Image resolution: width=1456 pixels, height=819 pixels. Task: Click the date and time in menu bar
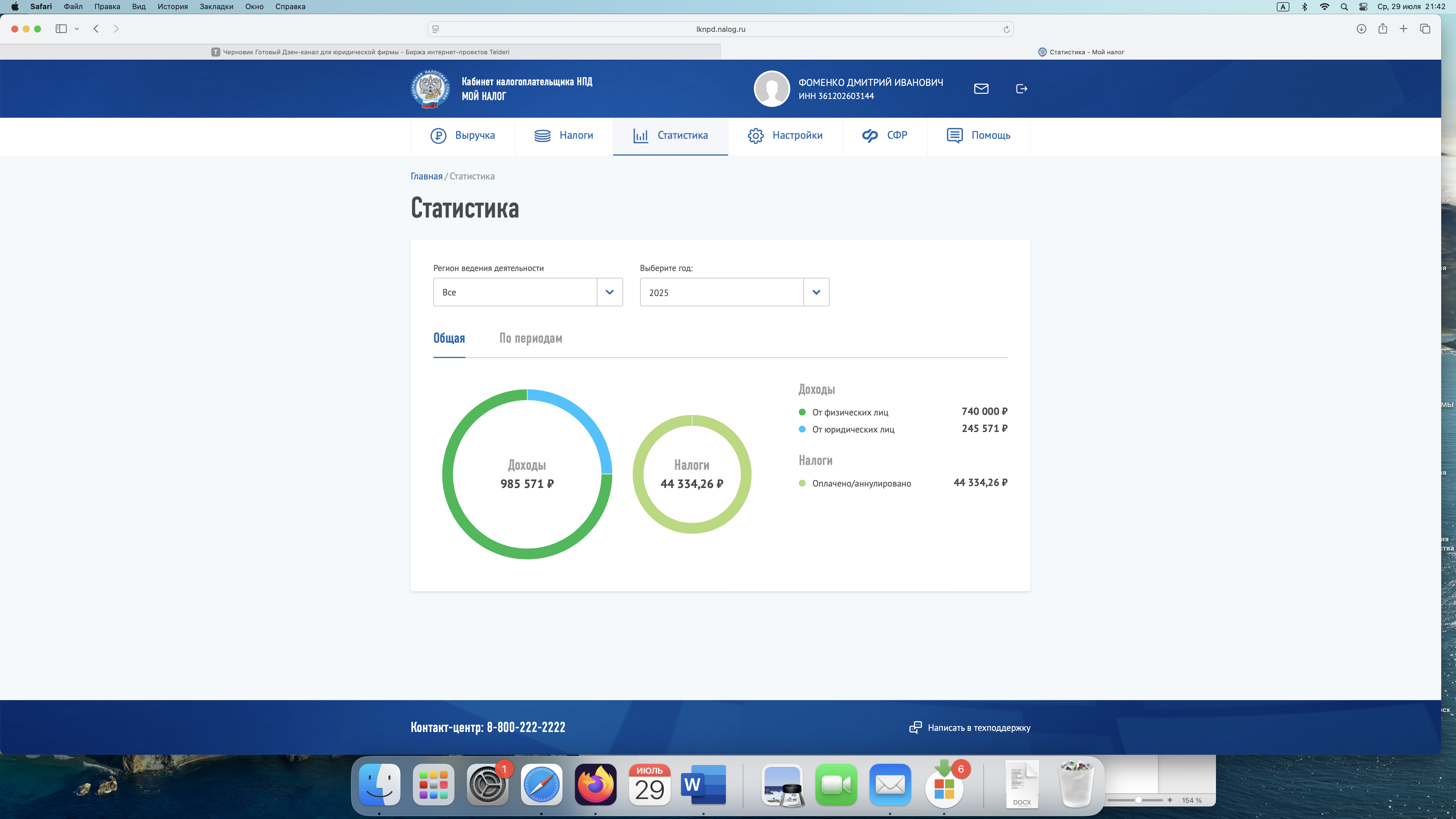1411,7
